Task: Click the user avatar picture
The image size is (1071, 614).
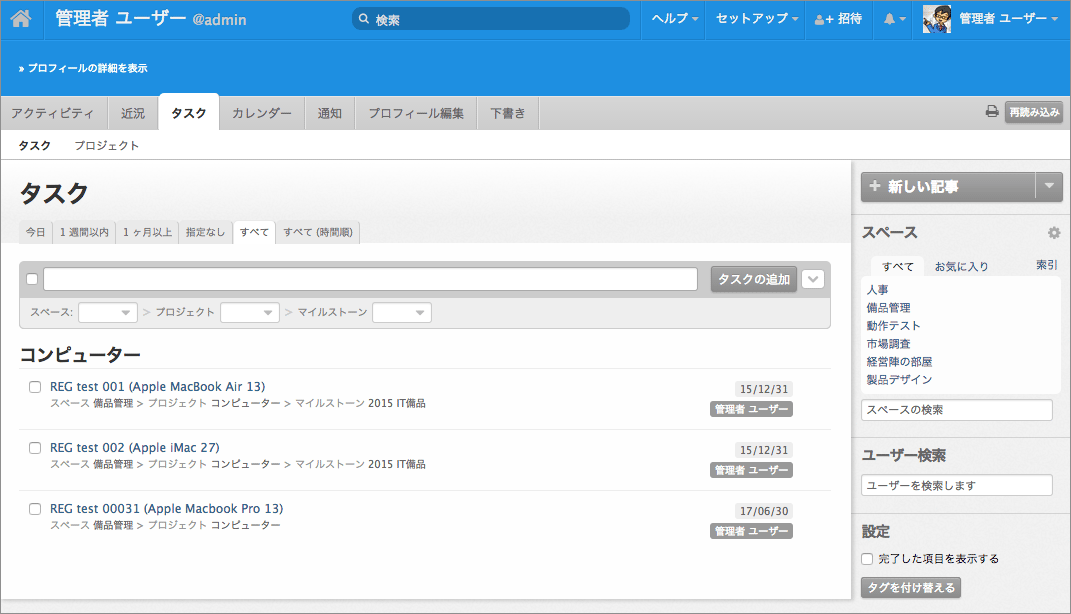Action: 936,19
